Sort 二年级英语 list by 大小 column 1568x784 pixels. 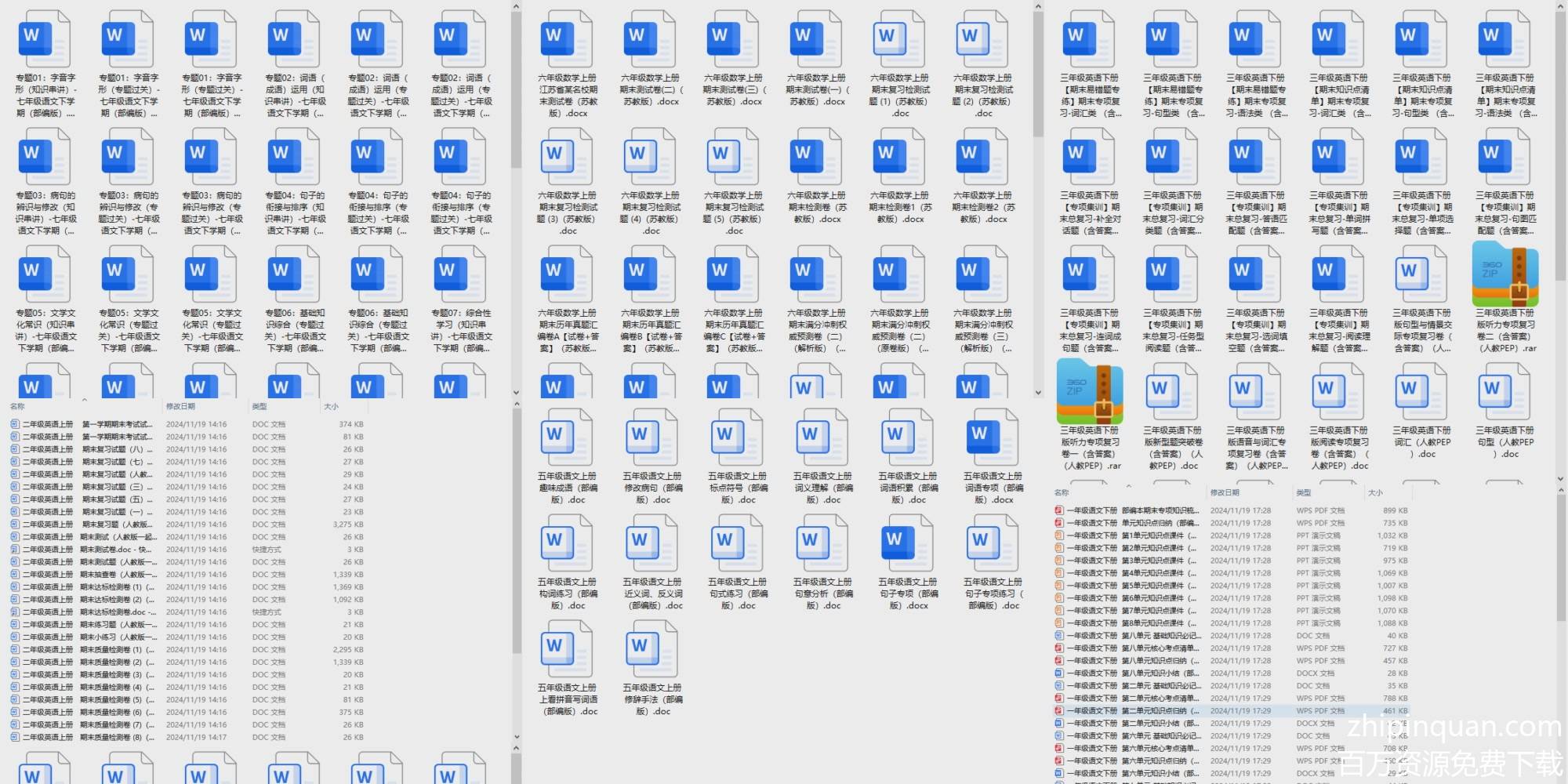pos(331,406)
